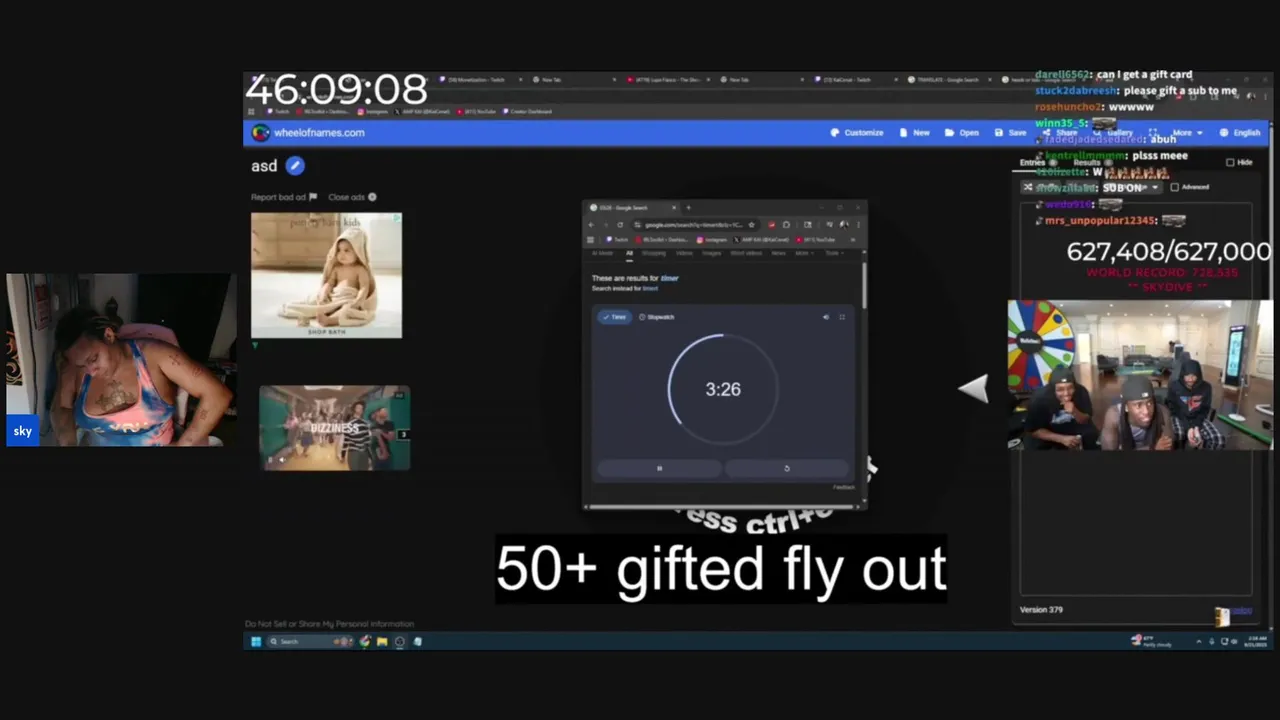
Task: Bookmark the page with the star icon
Action: [751, 224]
